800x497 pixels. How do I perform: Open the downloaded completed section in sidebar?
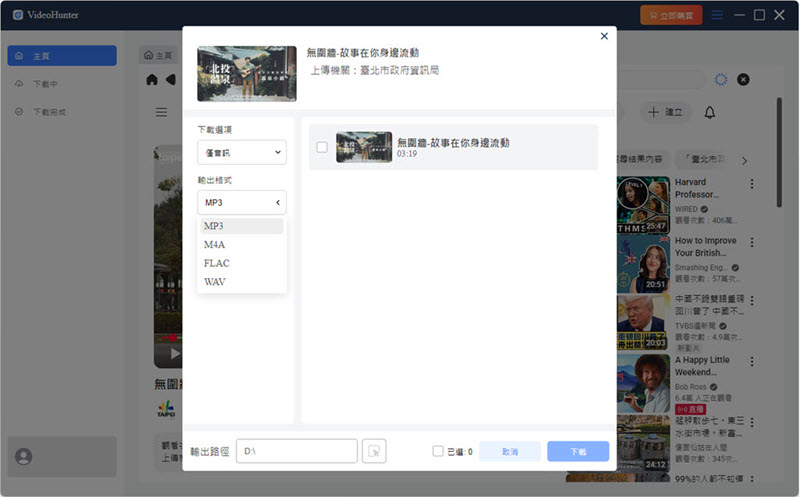pyautogui.click(x=62, y=112)
